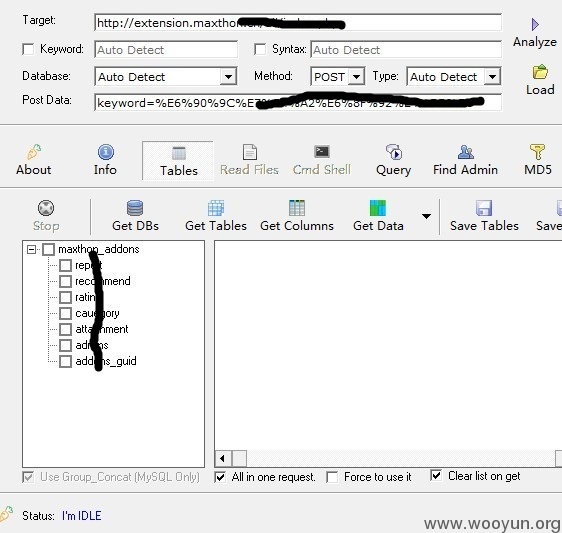Open the Info tab icon

coord(106,152)
